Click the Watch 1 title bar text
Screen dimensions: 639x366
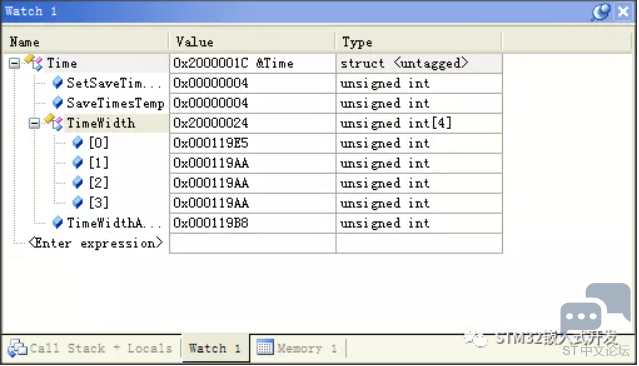(31, 11)
